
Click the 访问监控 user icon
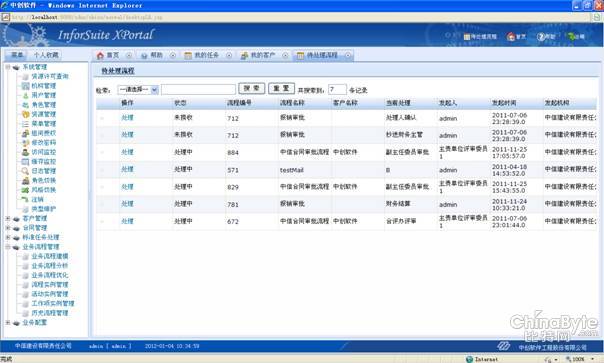click(x=25, y=152)
